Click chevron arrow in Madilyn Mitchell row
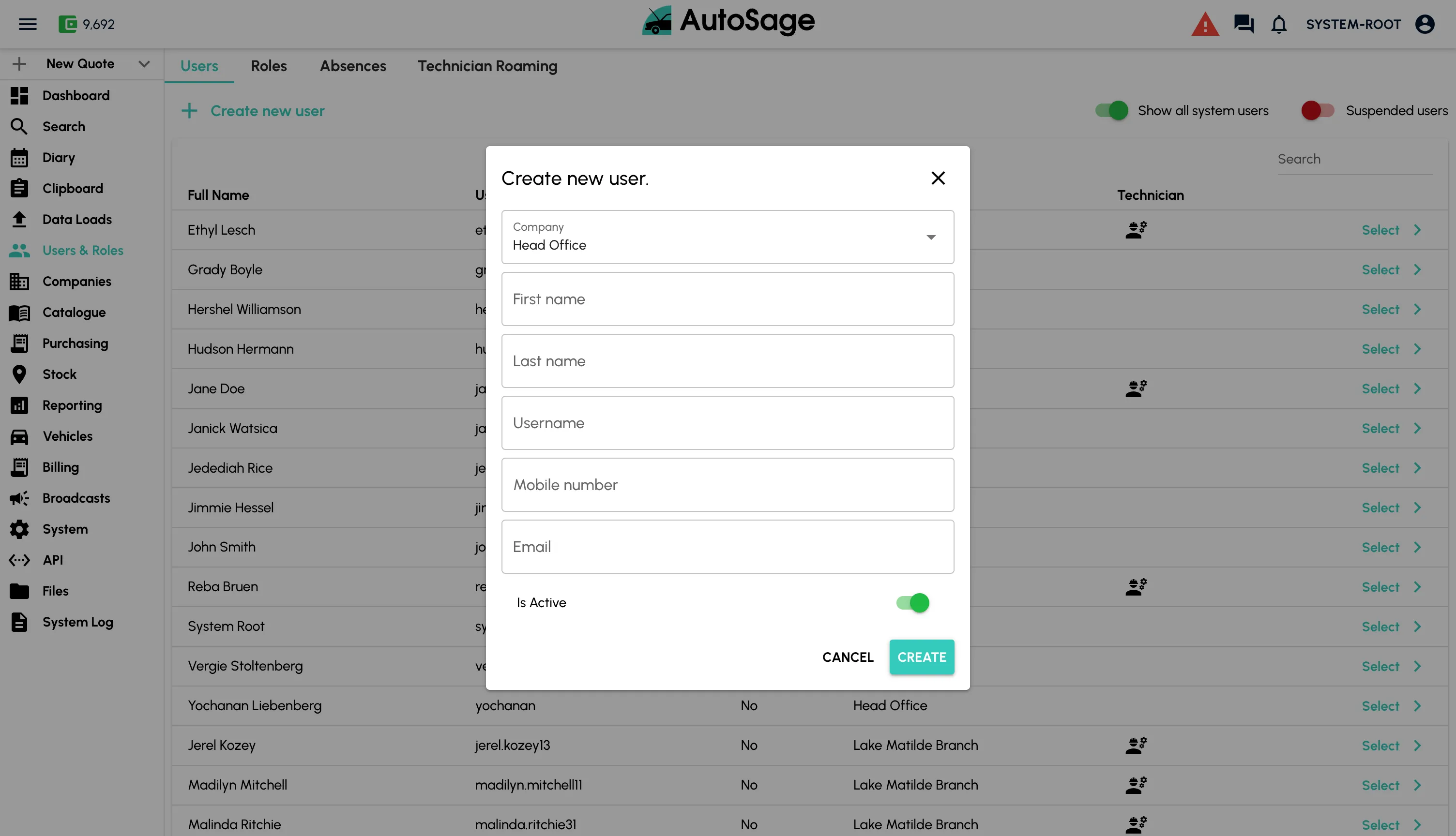 coord(1417,785)
